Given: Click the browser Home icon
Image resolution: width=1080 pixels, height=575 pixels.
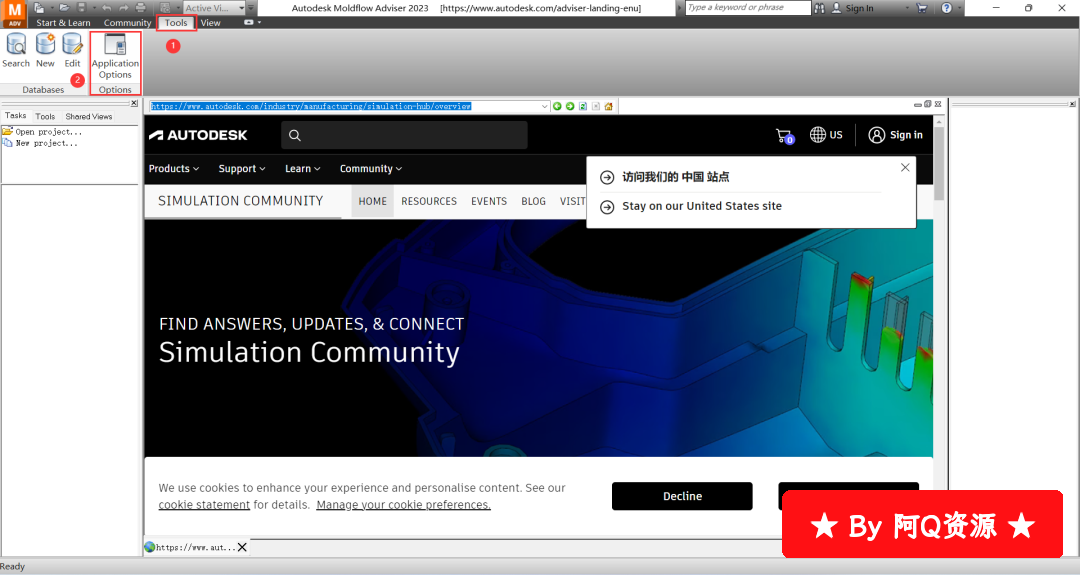Looking at the screenshot, I should tap(609, 106).
